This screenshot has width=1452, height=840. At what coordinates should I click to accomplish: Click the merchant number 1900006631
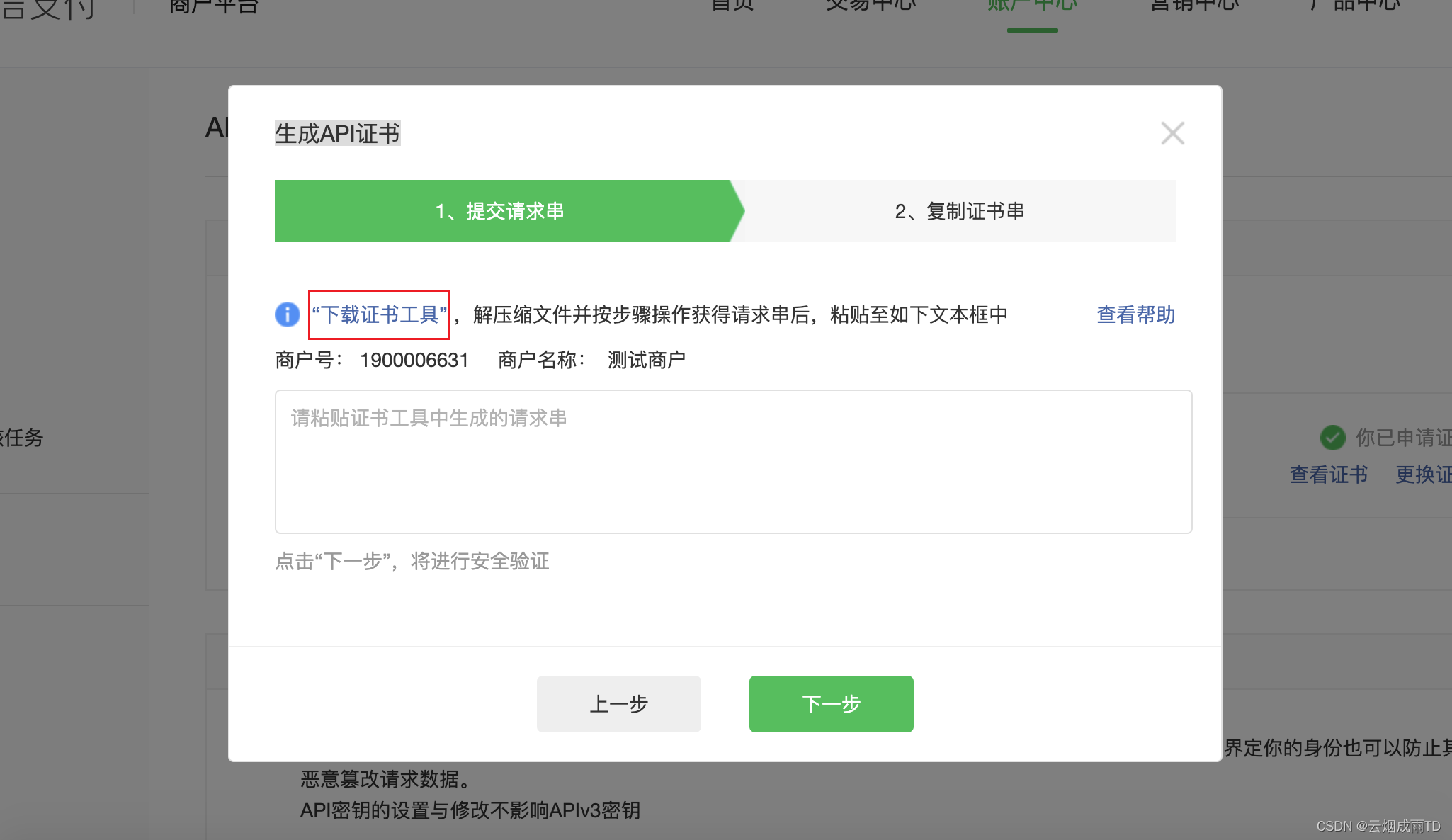click(x=414, y=360)
